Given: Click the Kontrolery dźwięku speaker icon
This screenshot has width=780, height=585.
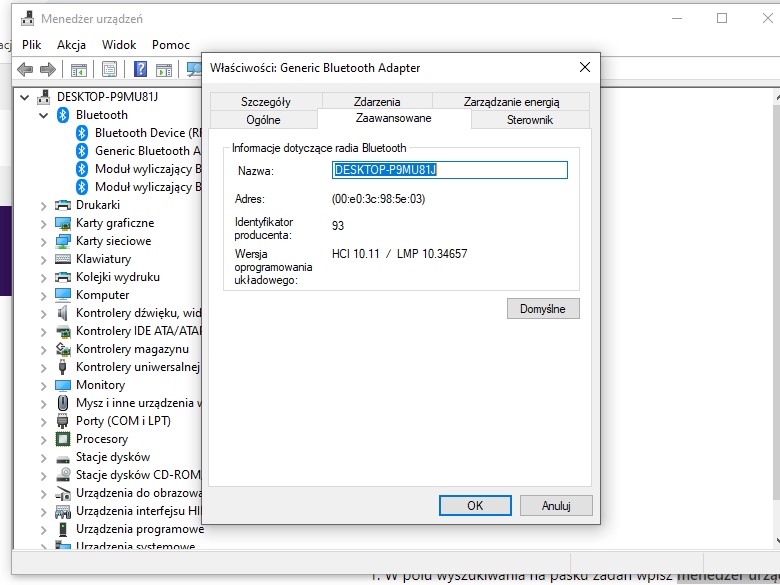Looking at the screenshot, I should tap(63, 313).
